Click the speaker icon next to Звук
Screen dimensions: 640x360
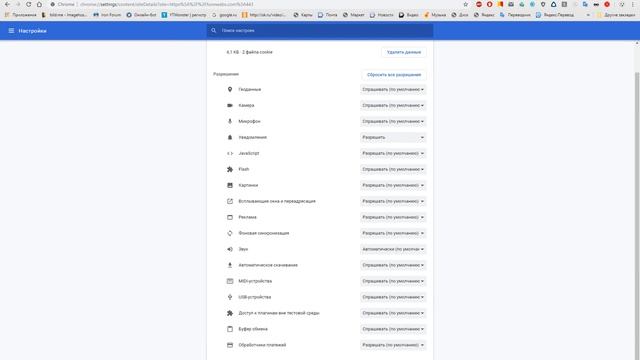point(230,249)
